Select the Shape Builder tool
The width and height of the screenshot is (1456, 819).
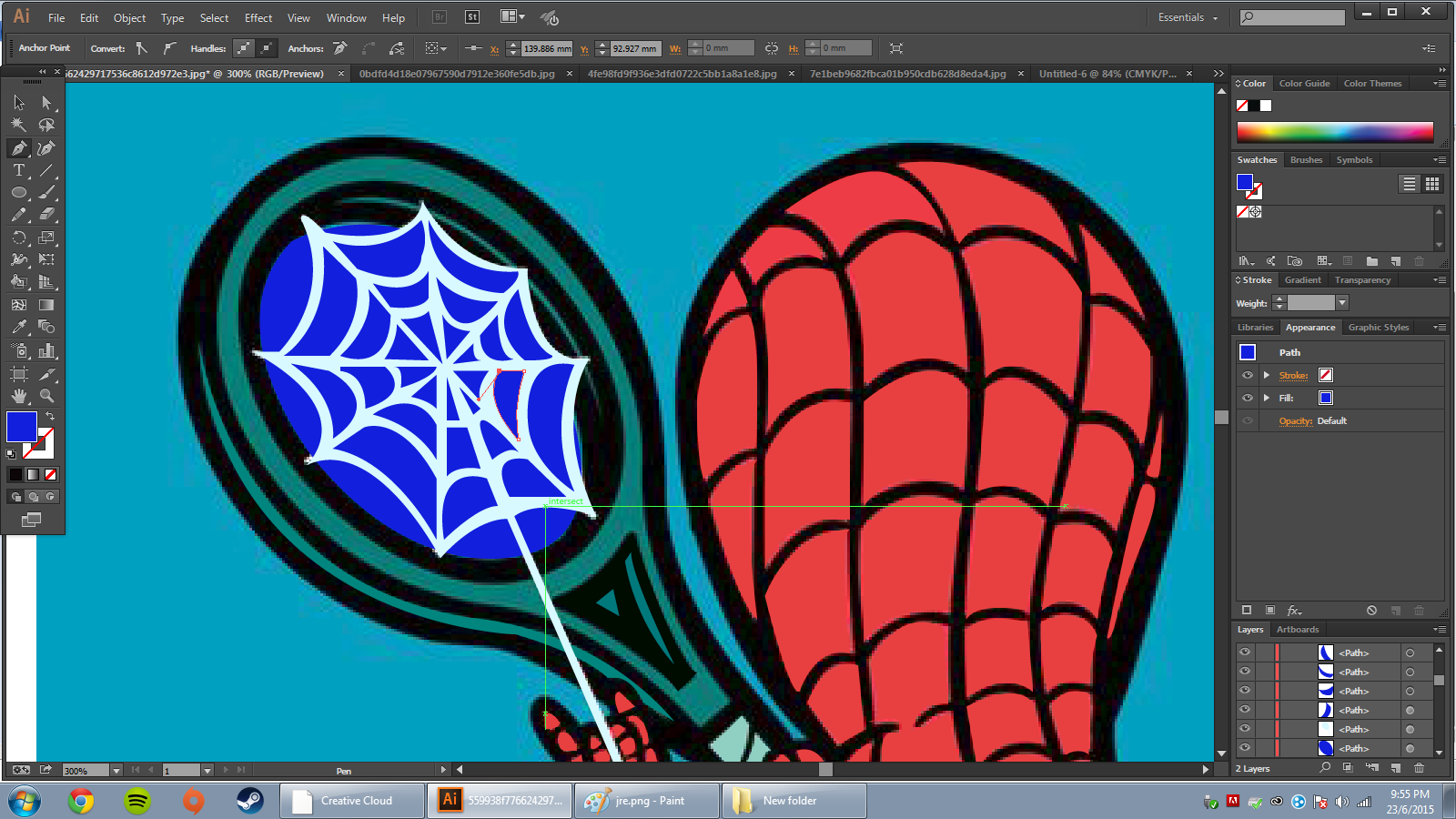[19, 282]
